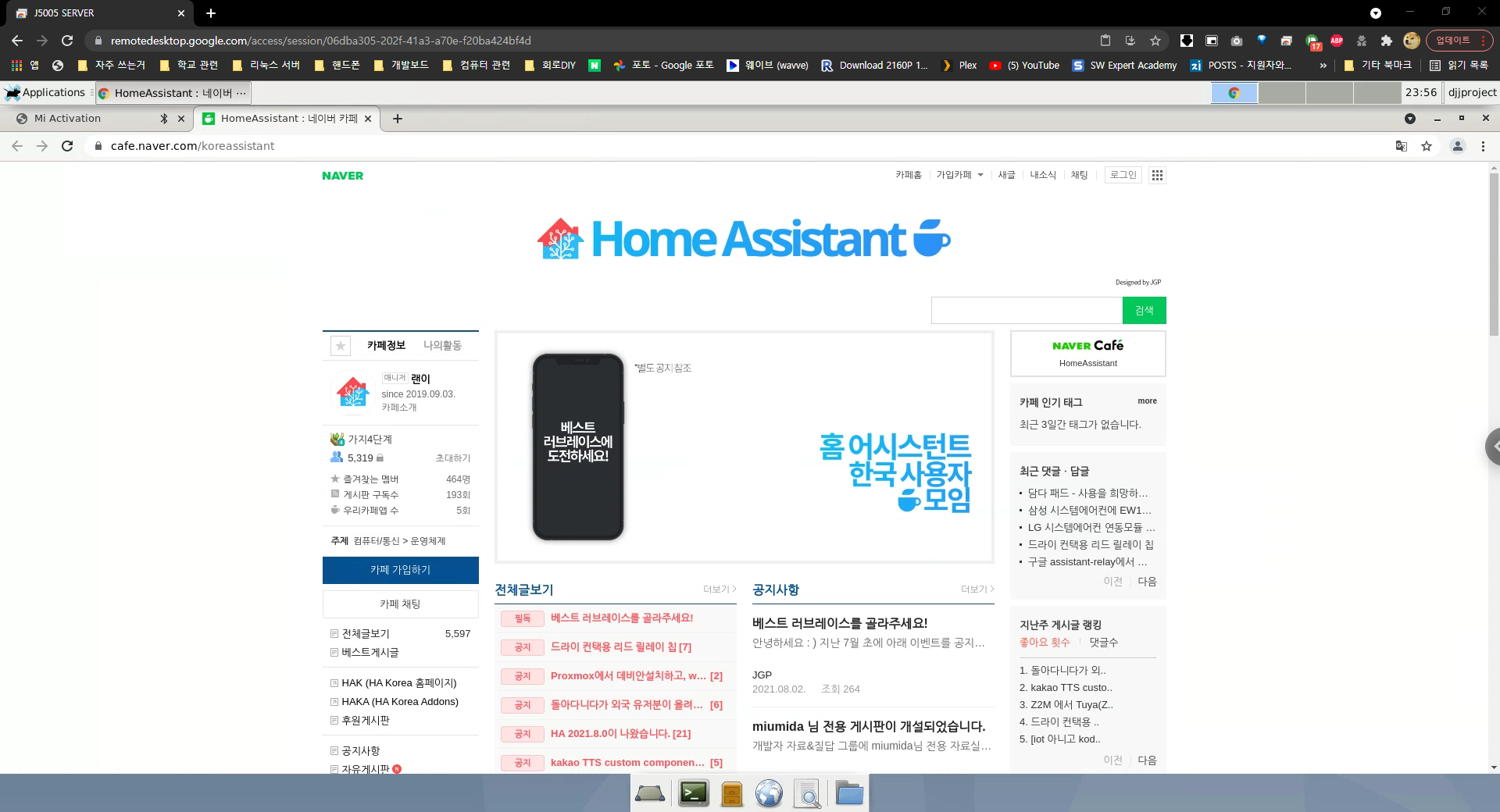This screenshot has height=812, width=1500.
Task: Show hidden bookmarks with chevron
Action: (x=1323, y=66)
